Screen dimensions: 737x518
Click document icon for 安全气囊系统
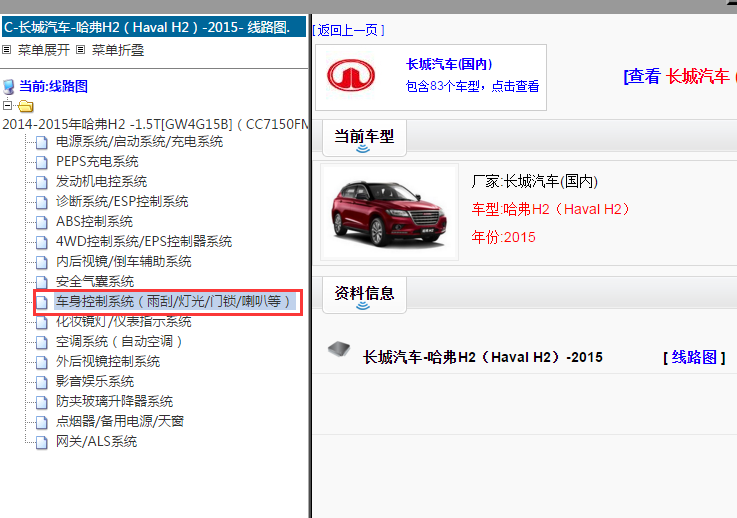pyautogui.click(x=42, y=282)
